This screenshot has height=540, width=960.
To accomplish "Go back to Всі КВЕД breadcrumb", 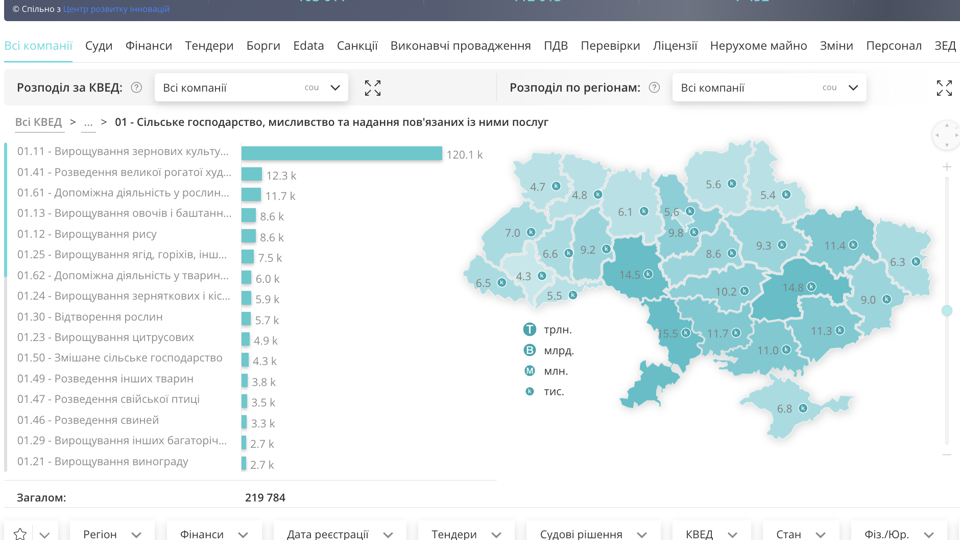I will coord(39,122).
